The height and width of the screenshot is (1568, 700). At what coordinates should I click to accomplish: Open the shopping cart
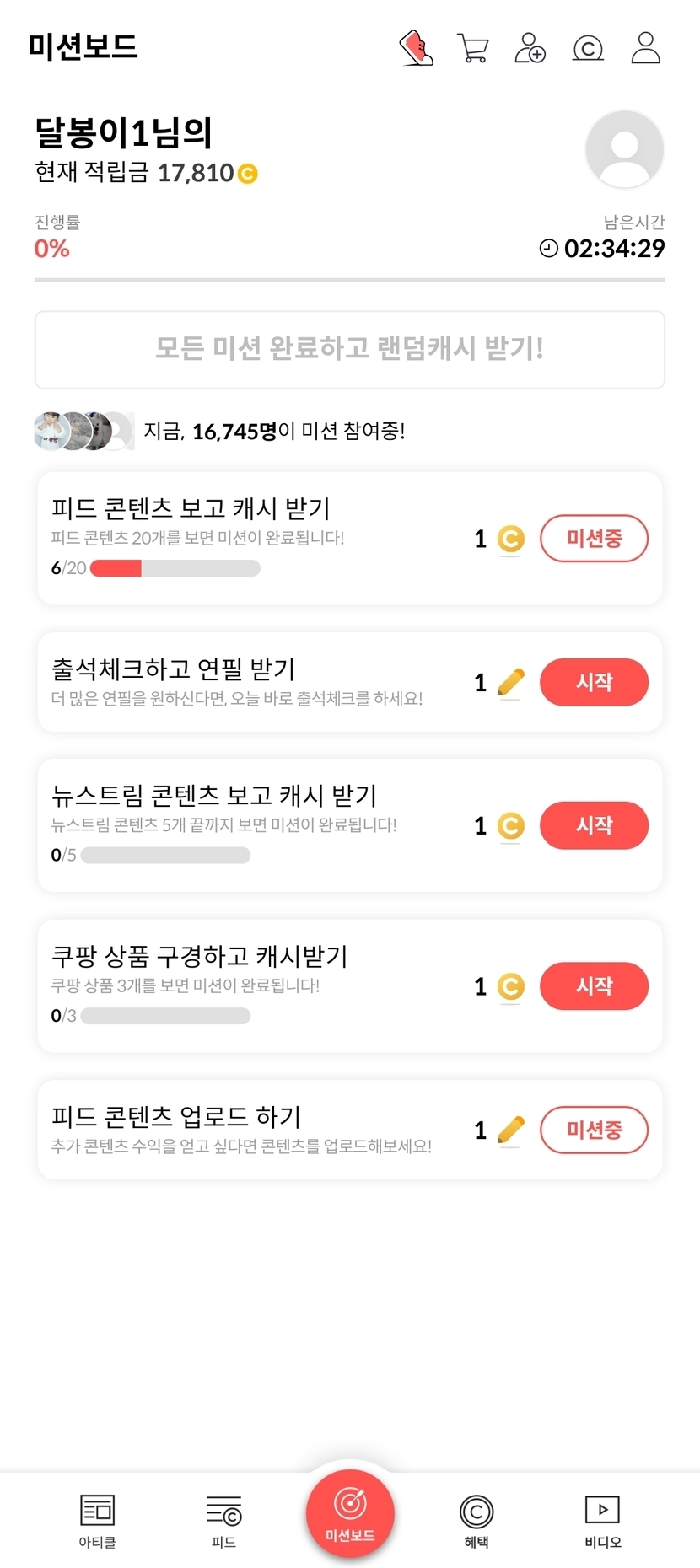[473, 48]
